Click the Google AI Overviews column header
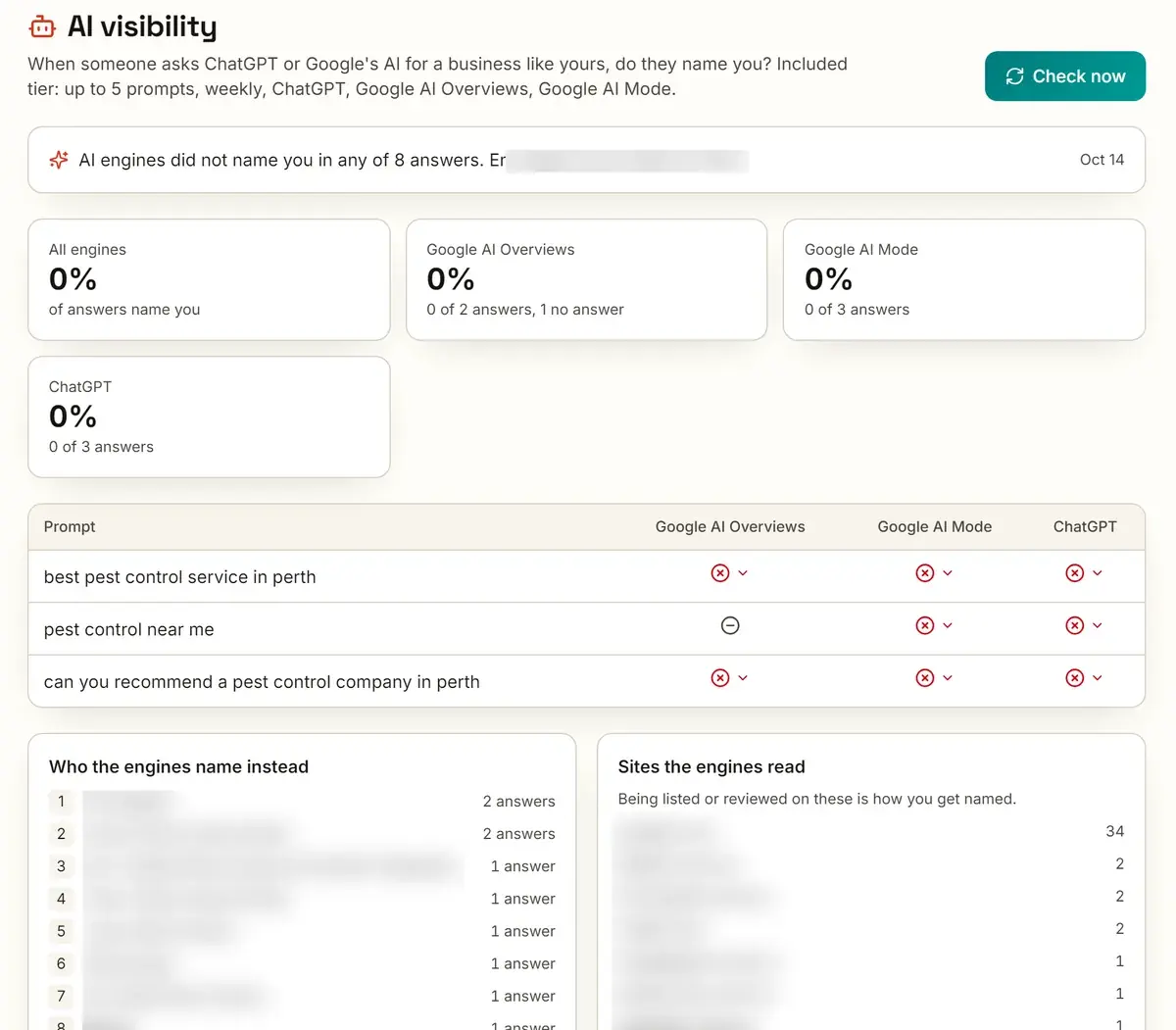This screenshot has width=1176, height=1030. 730,526
